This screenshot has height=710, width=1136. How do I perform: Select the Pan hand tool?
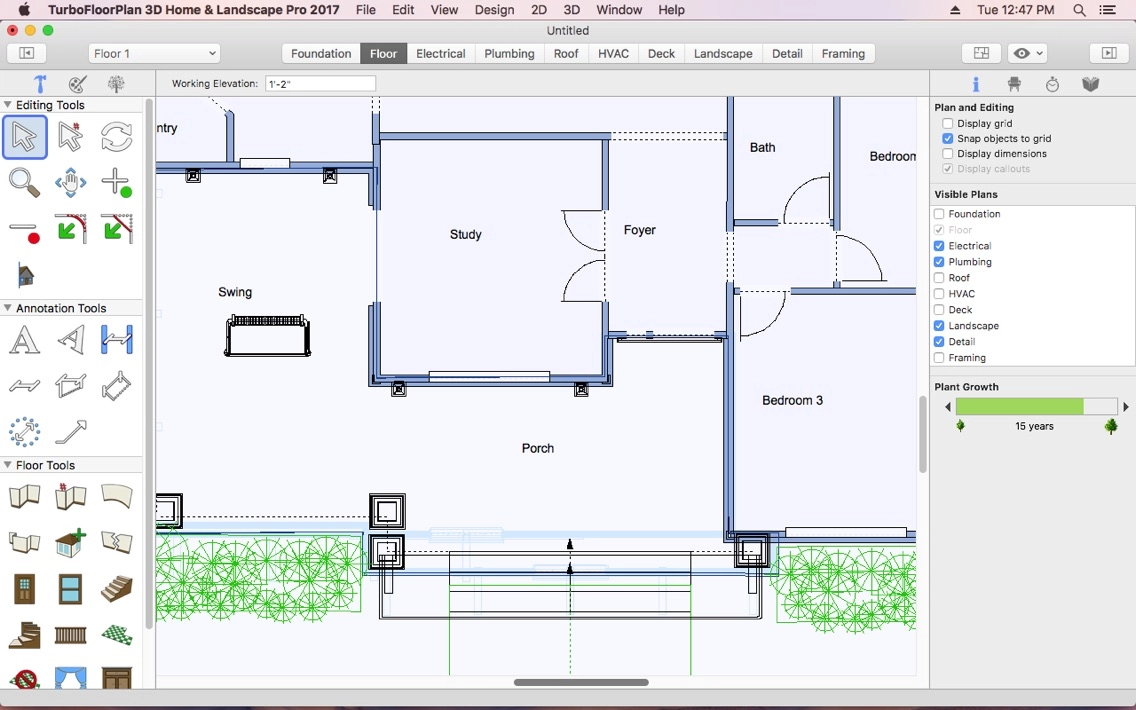(70, 183)
